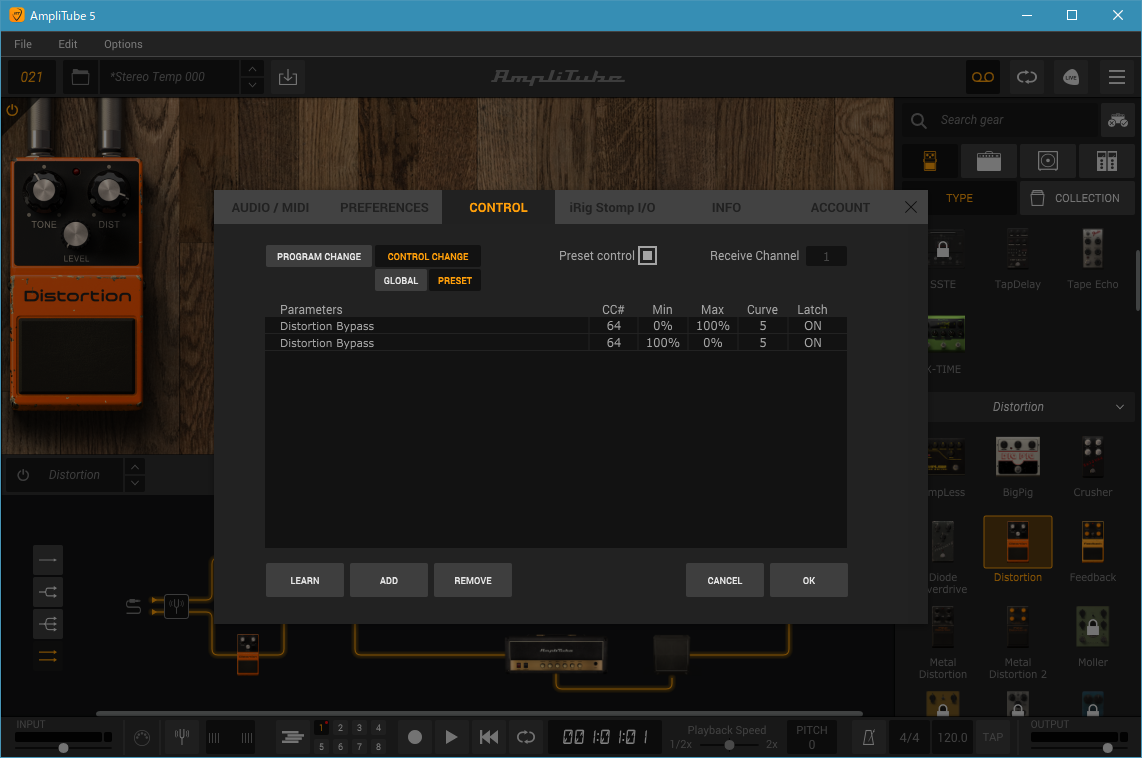Select the amplifier gear category icon
Screen dimensions: 1142x758
(988, 161)
